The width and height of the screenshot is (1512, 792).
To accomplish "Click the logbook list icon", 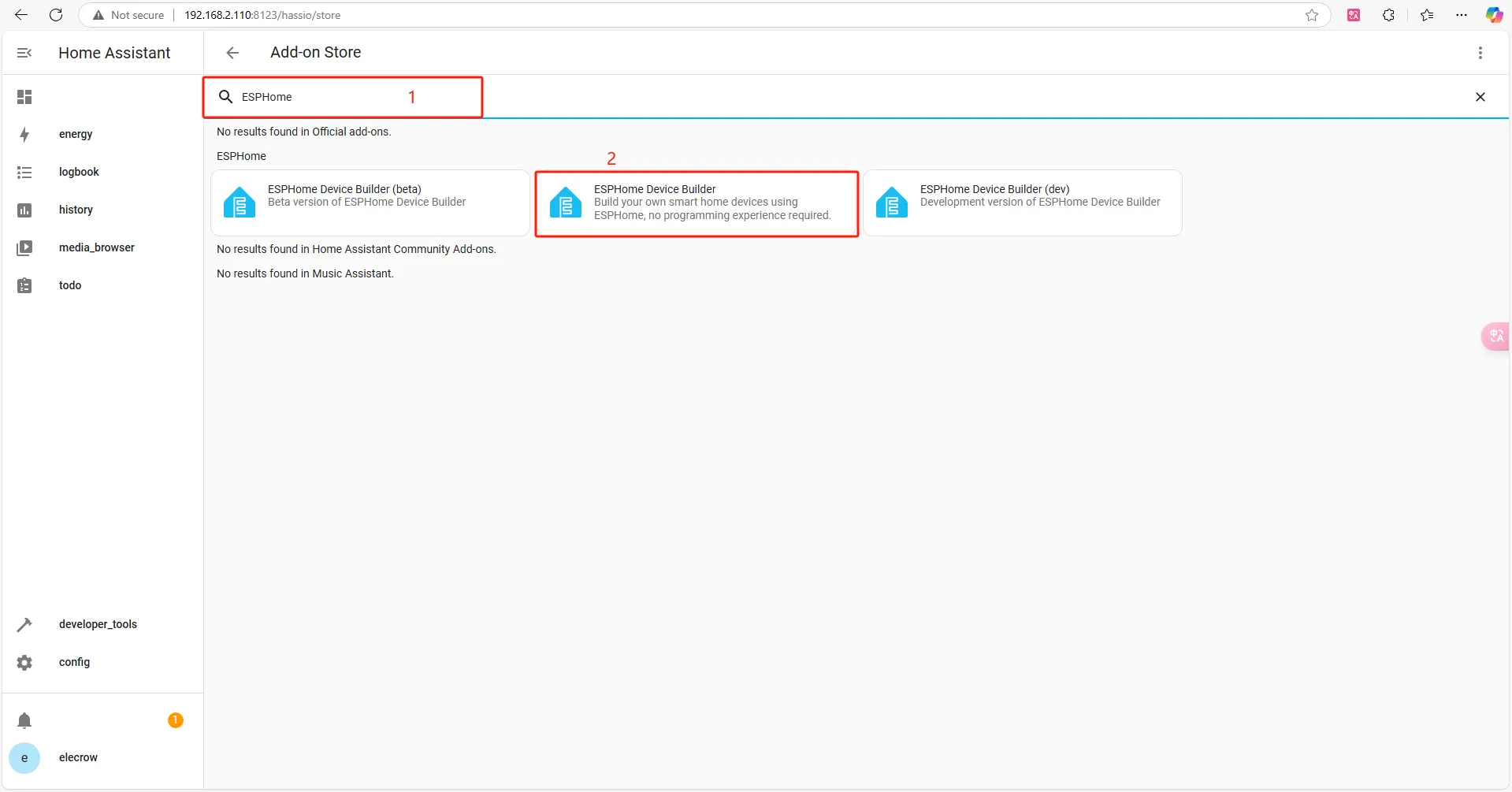I will [x=24, y=173].
